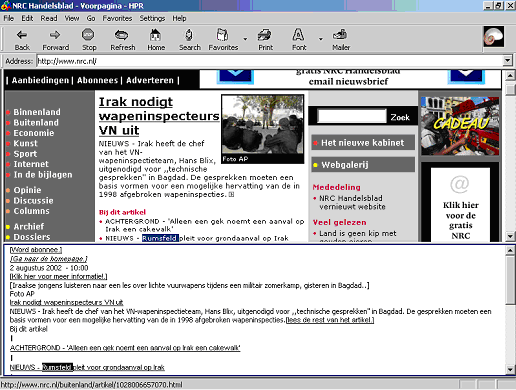The image size is (516, 390).
Task: Click lower text pane scrollbar down arrow
Action: [510, 369]
